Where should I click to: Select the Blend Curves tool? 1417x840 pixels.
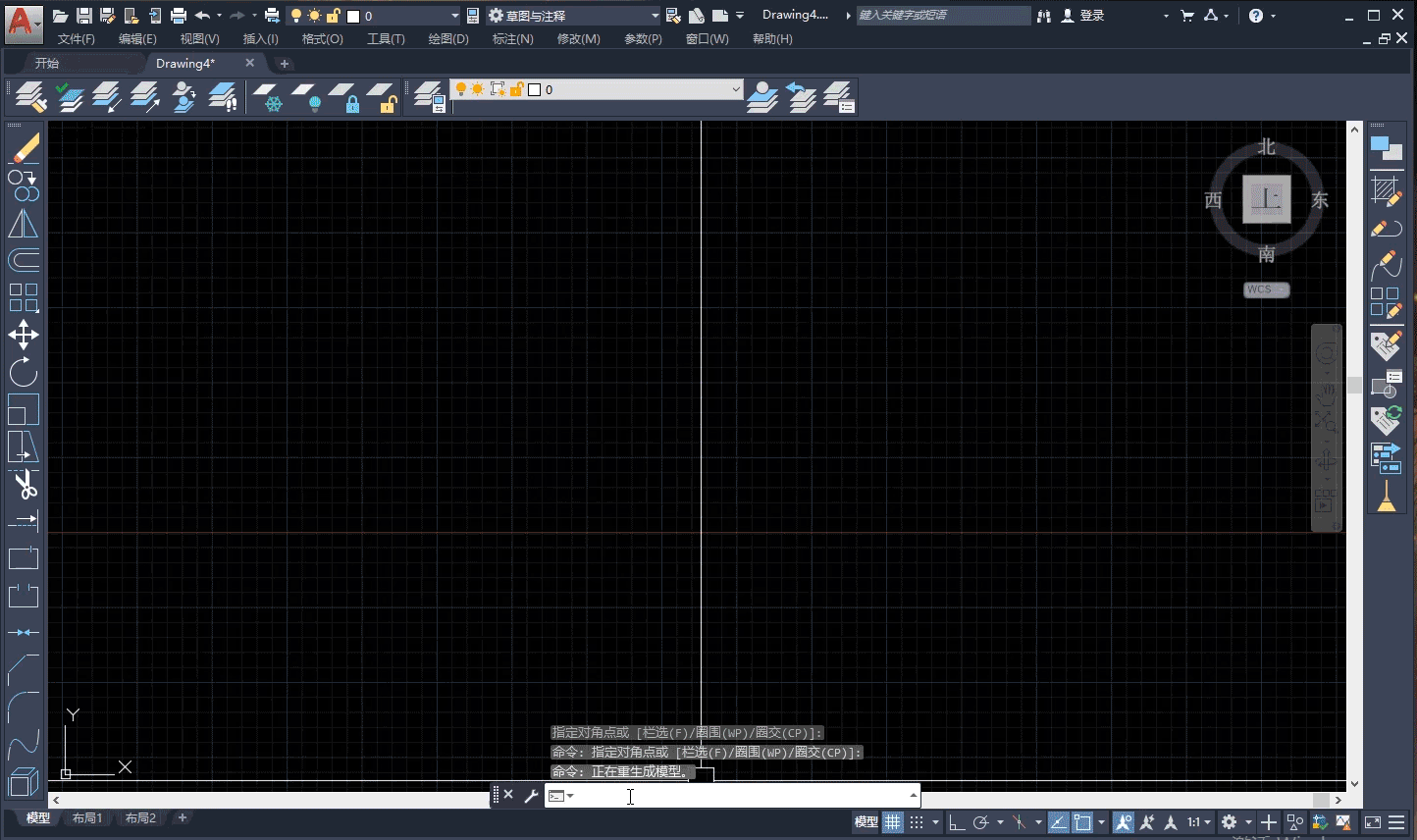[x=24, y=745]
